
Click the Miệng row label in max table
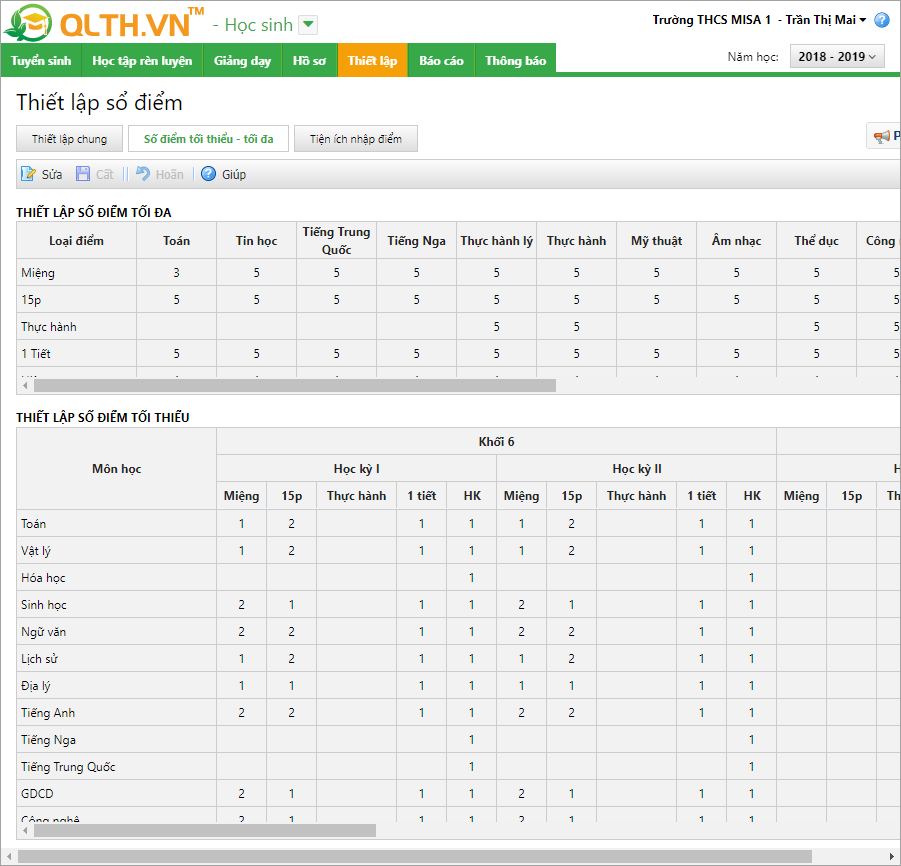coord(38,272)
